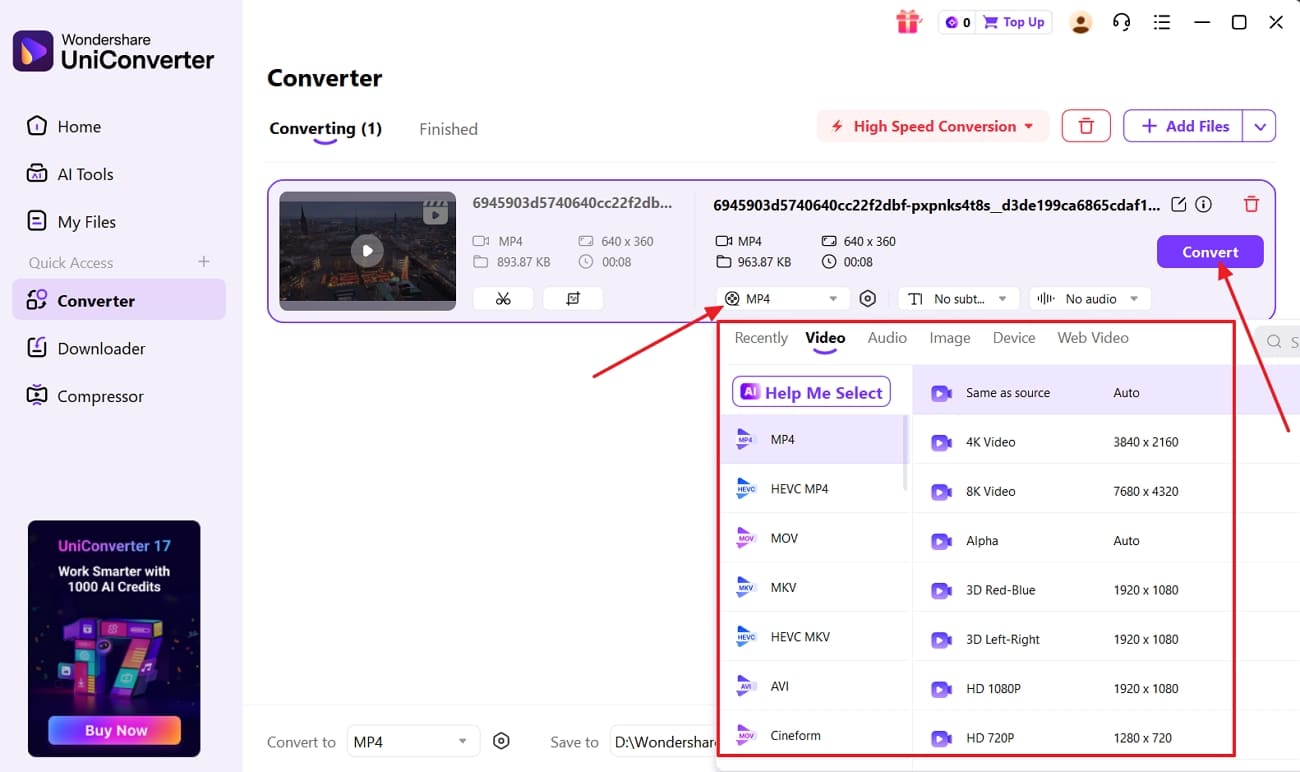The height and width of the screenshot is (772, 1300).
Task: Switch to the Converting (1) tab
Action: (x=326, y=129)
